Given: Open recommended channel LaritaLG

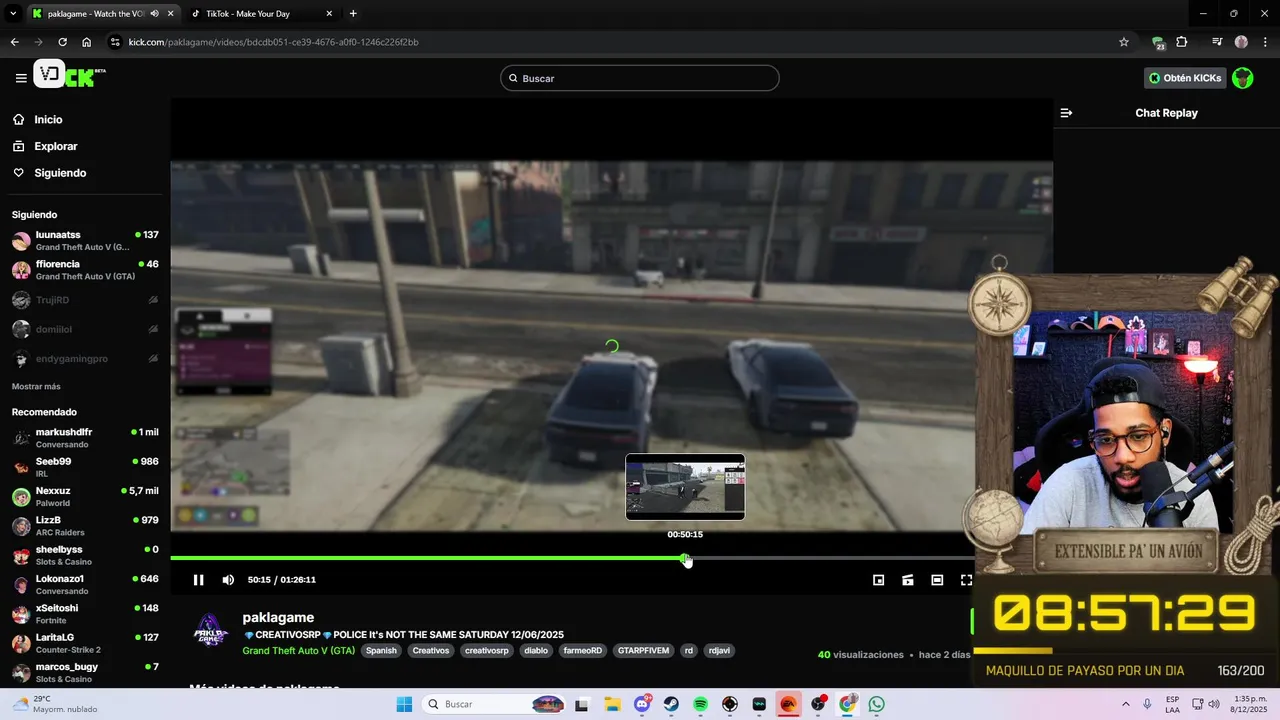Looking at the screenshot, I should (85, 643).
